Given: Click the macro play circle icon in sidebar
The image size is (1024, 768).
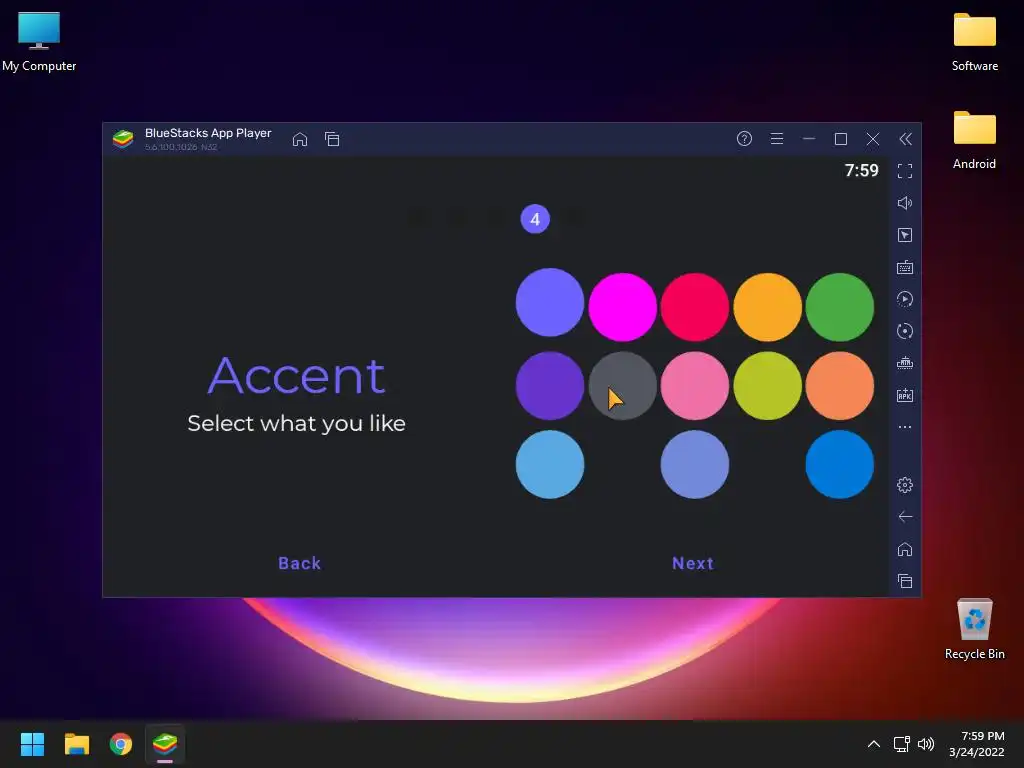Looking at the screenshot, I should coord(904,299).
